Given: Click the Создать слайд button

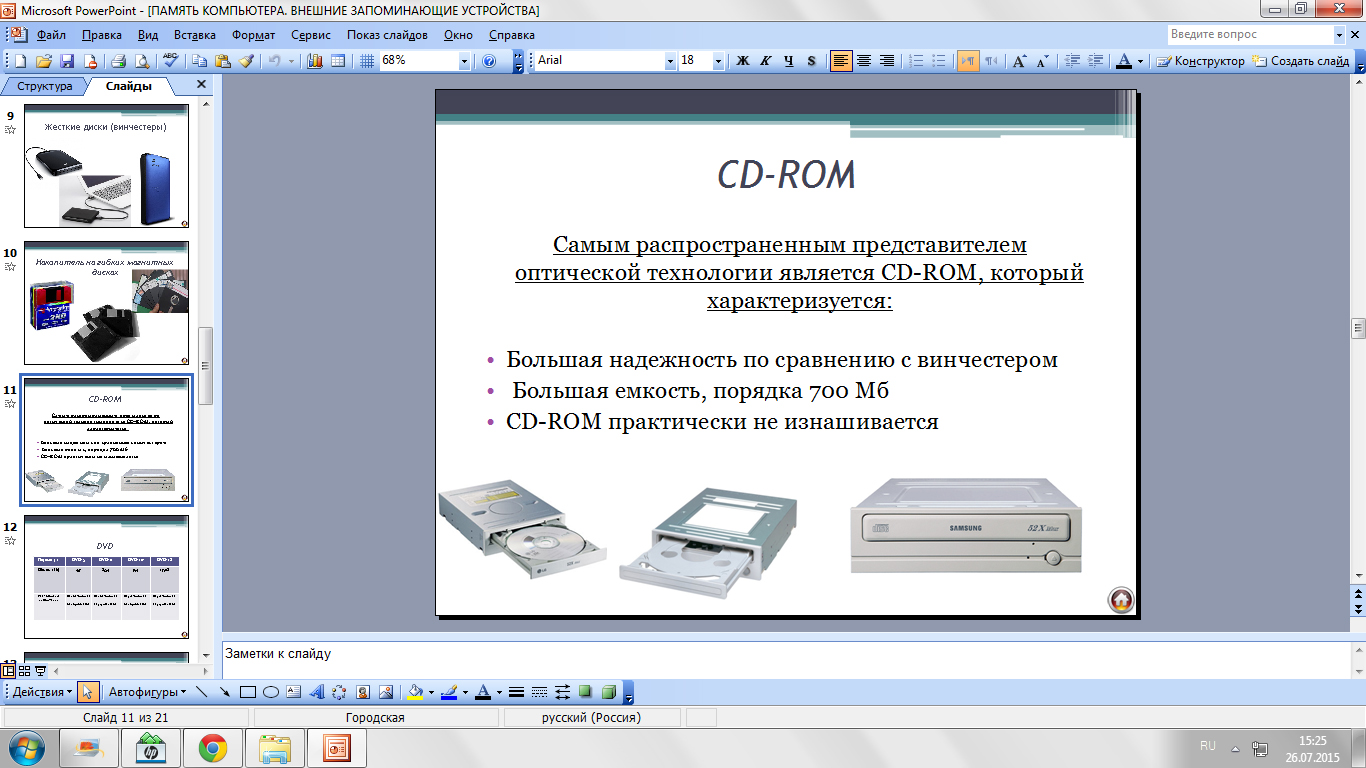Looking at the screenshot, I should click(x=1302, y=61).
